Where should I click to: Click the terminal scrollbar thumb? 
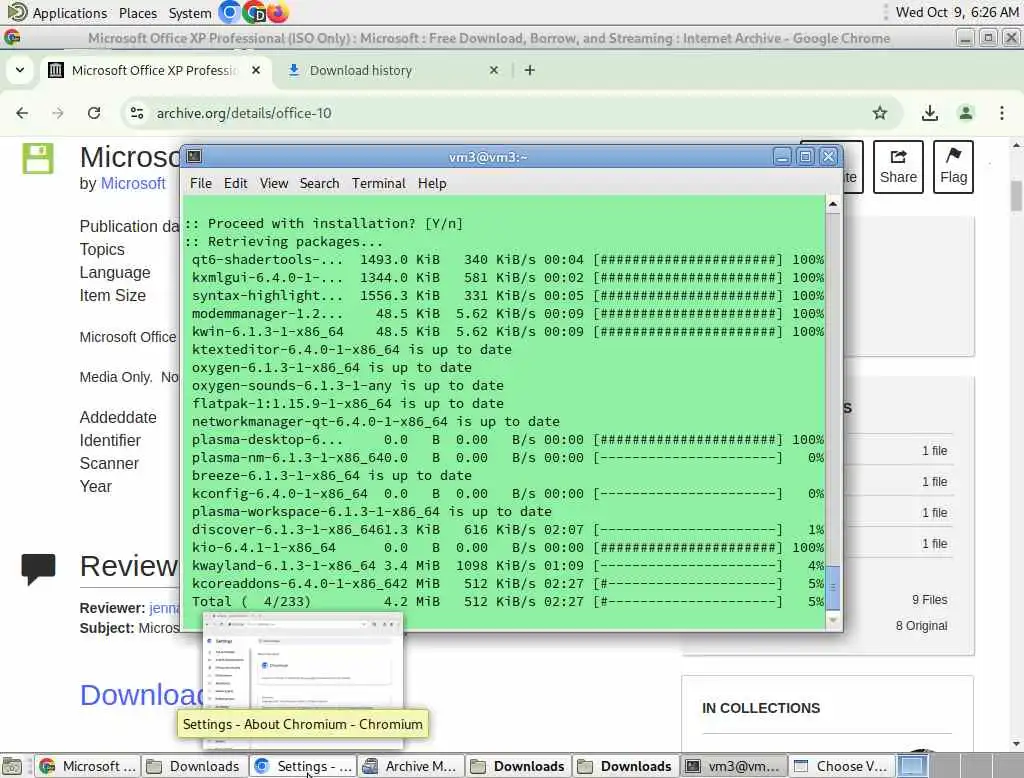833,587
